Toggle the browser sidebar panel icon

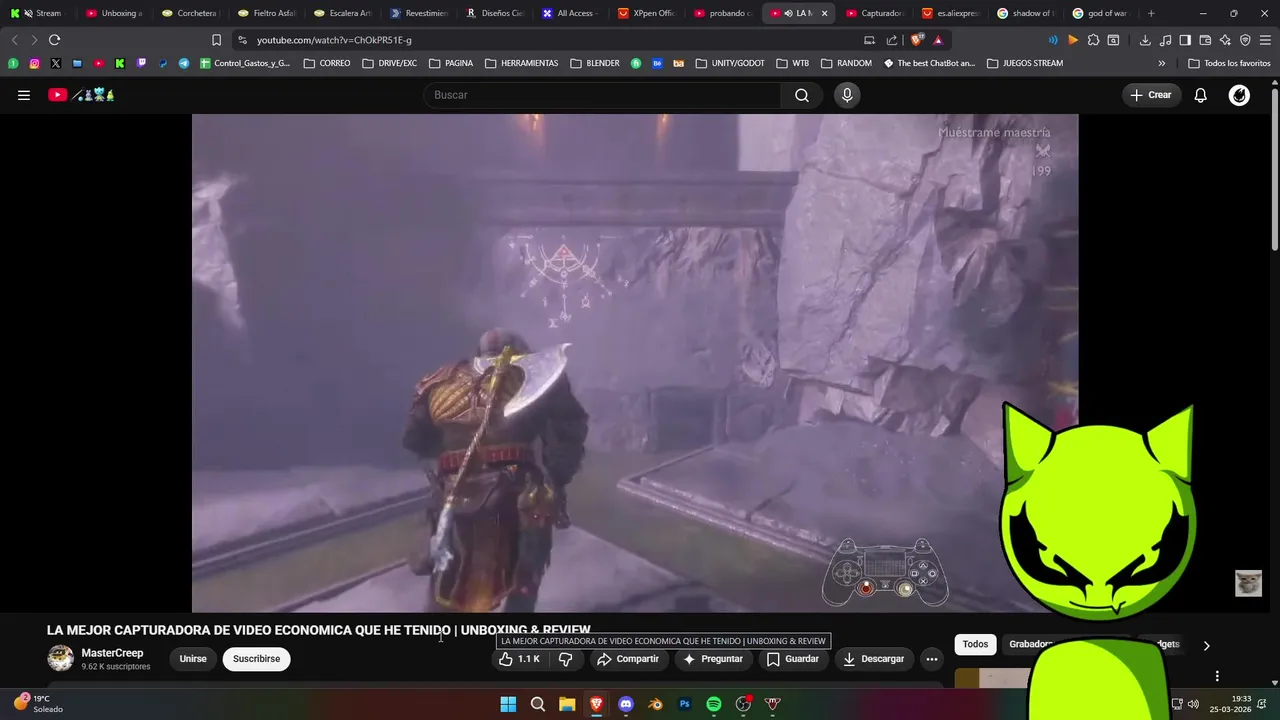point(1185,40)
